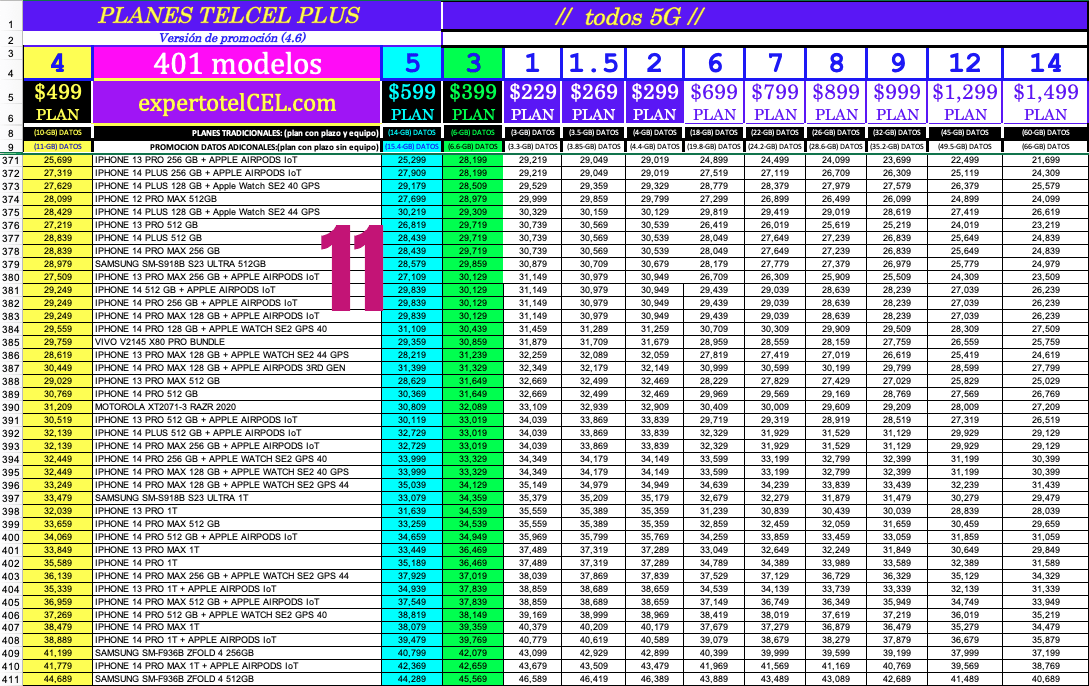
Task: Click the 25,699 price in the yellow column
Action: tap(58, 160)
